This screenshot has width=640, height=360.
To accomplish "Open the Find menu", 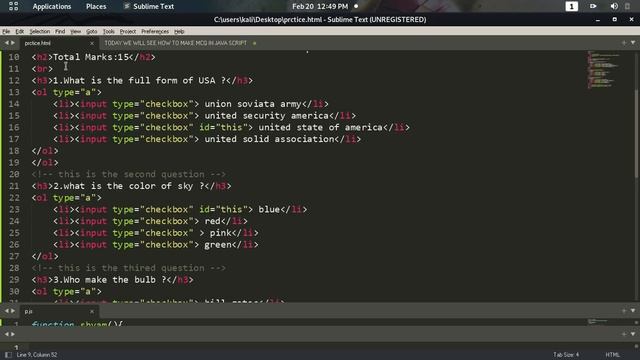I will 60,31.
